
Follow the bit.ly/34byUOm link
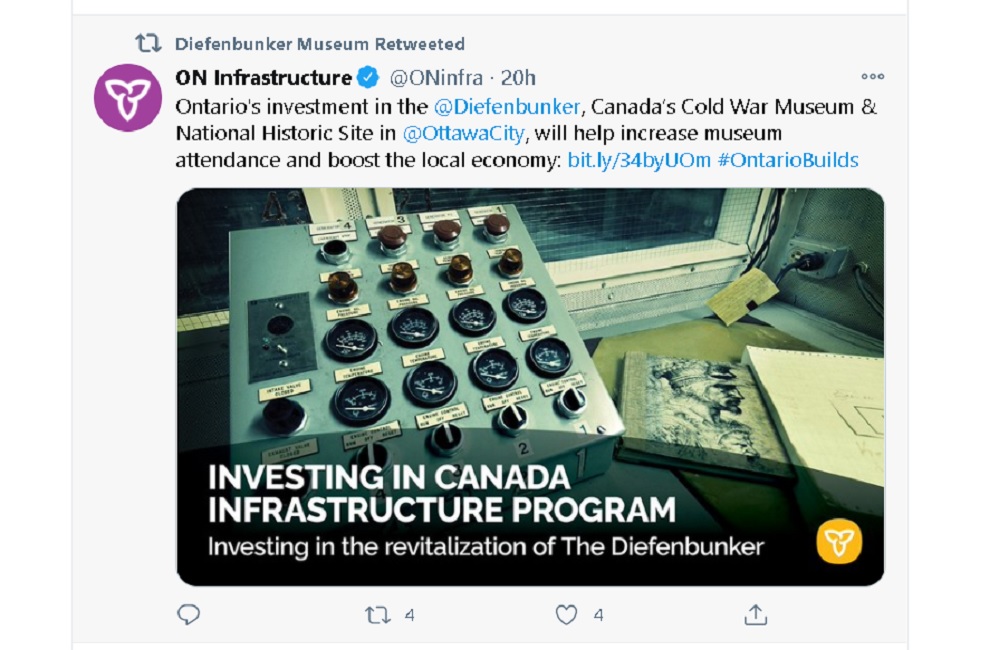638,160
